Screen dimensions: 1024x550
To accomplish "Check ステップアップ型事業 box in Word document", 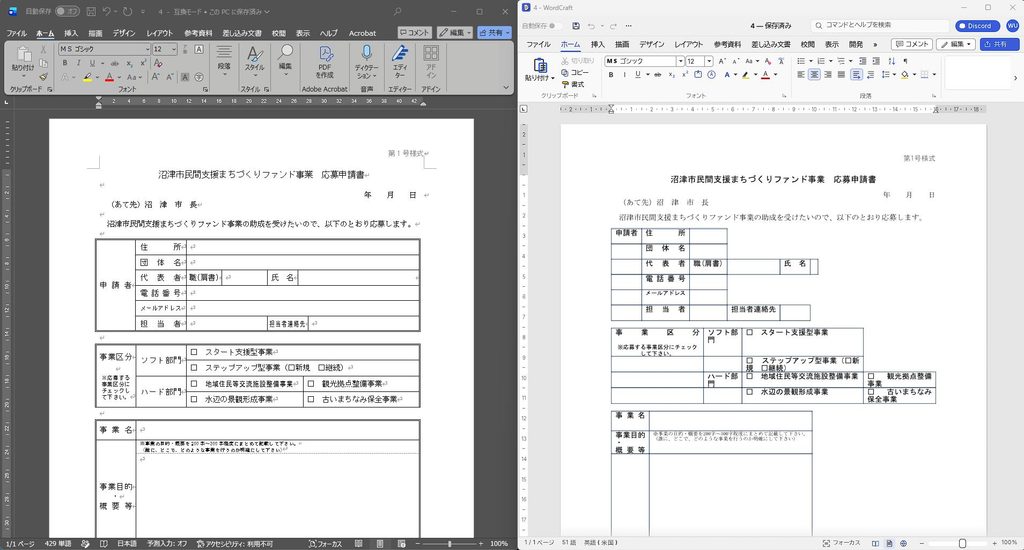I will pos(194,368).
